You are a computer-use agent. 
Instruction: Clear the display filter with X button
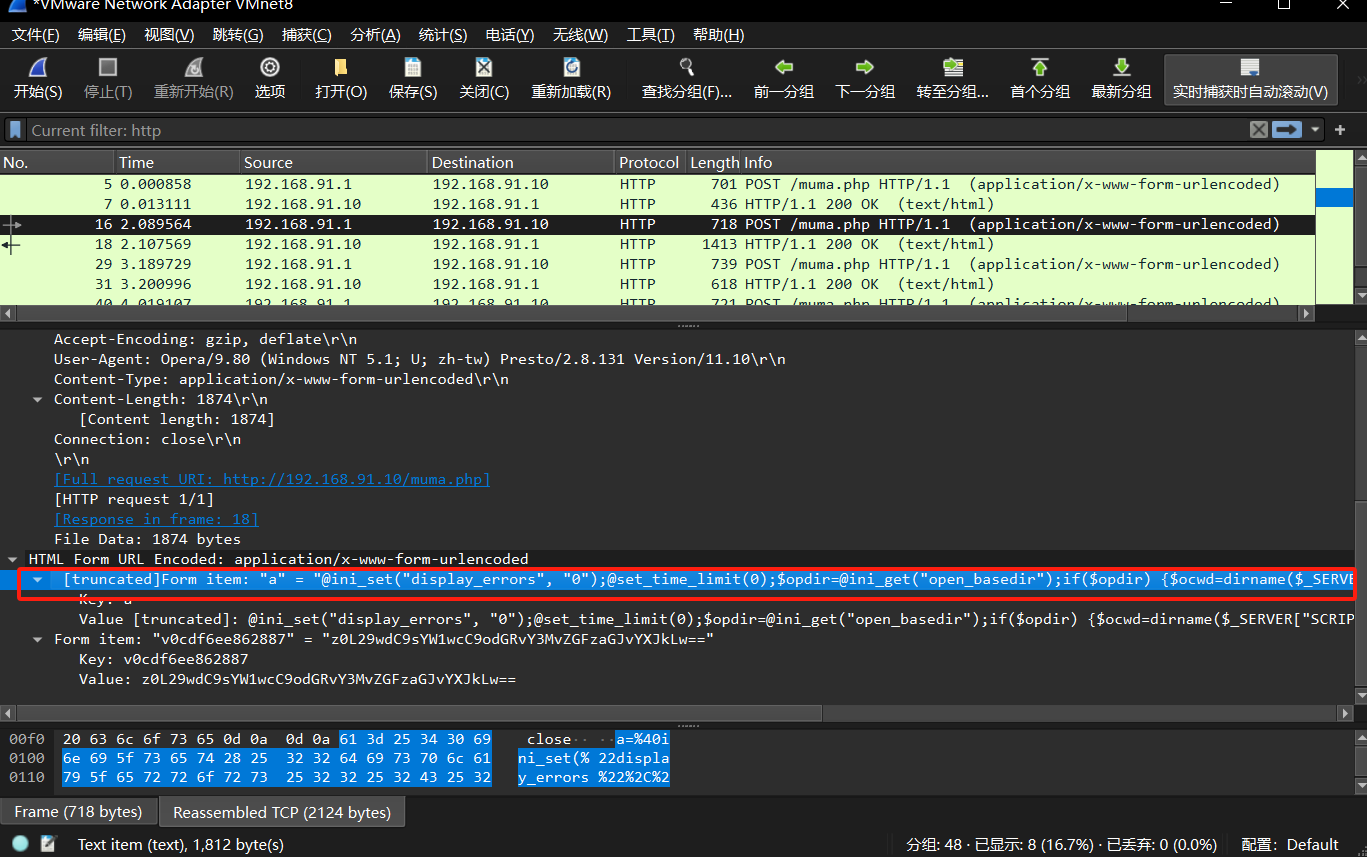1259,130
